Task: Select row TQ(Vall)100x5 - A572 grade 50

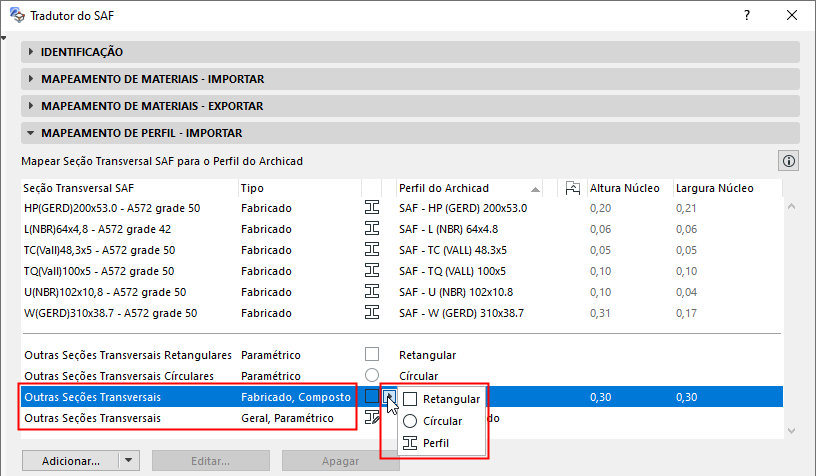Action: click(x=402, y=271)
